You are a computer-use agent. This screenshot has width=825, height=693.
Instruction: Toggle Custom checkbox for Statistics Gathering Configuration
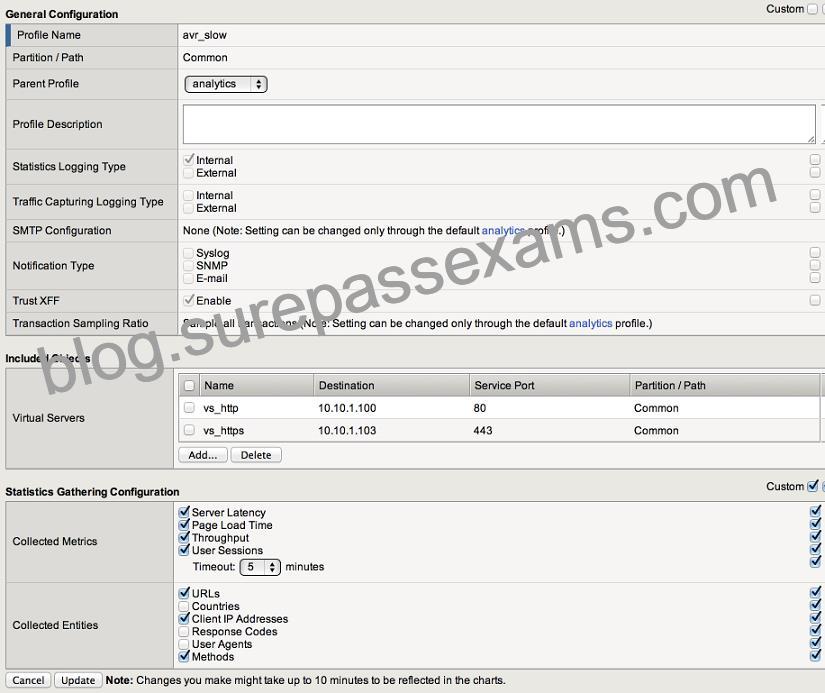tap(813, 486)
